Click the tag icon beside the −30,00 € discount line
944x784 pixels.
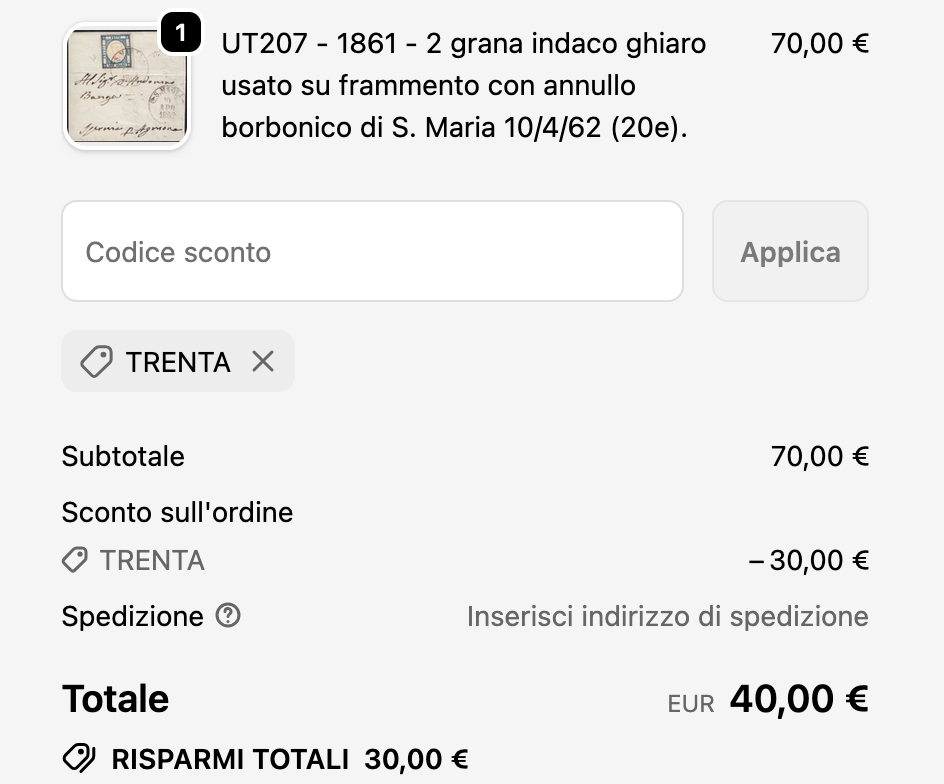tap(75, 561)
